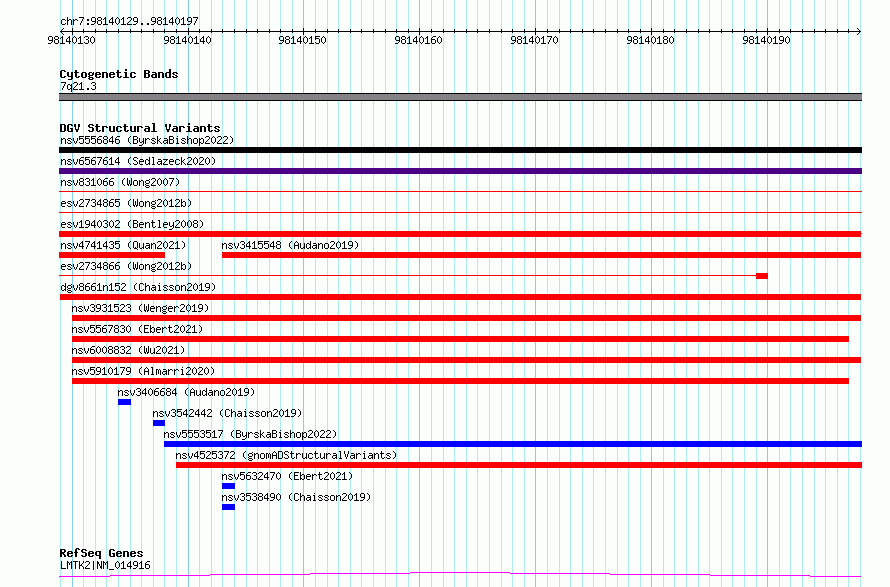Open nsv3931523 (Wenger2019) variant label

pos(140,308)
